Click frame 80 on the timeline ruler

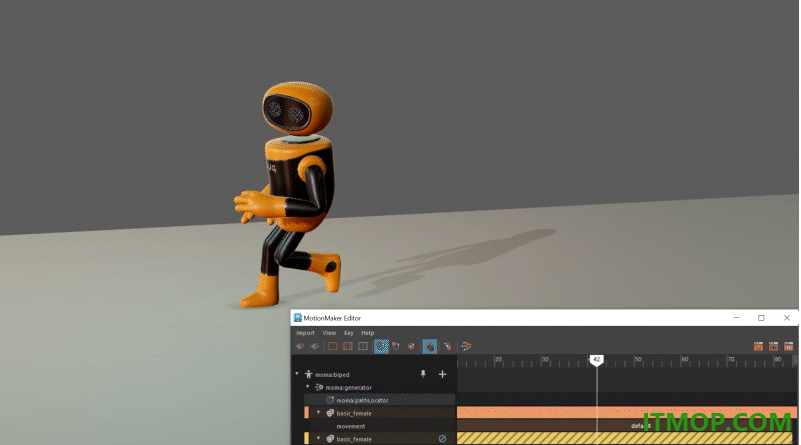pos(778,360)
